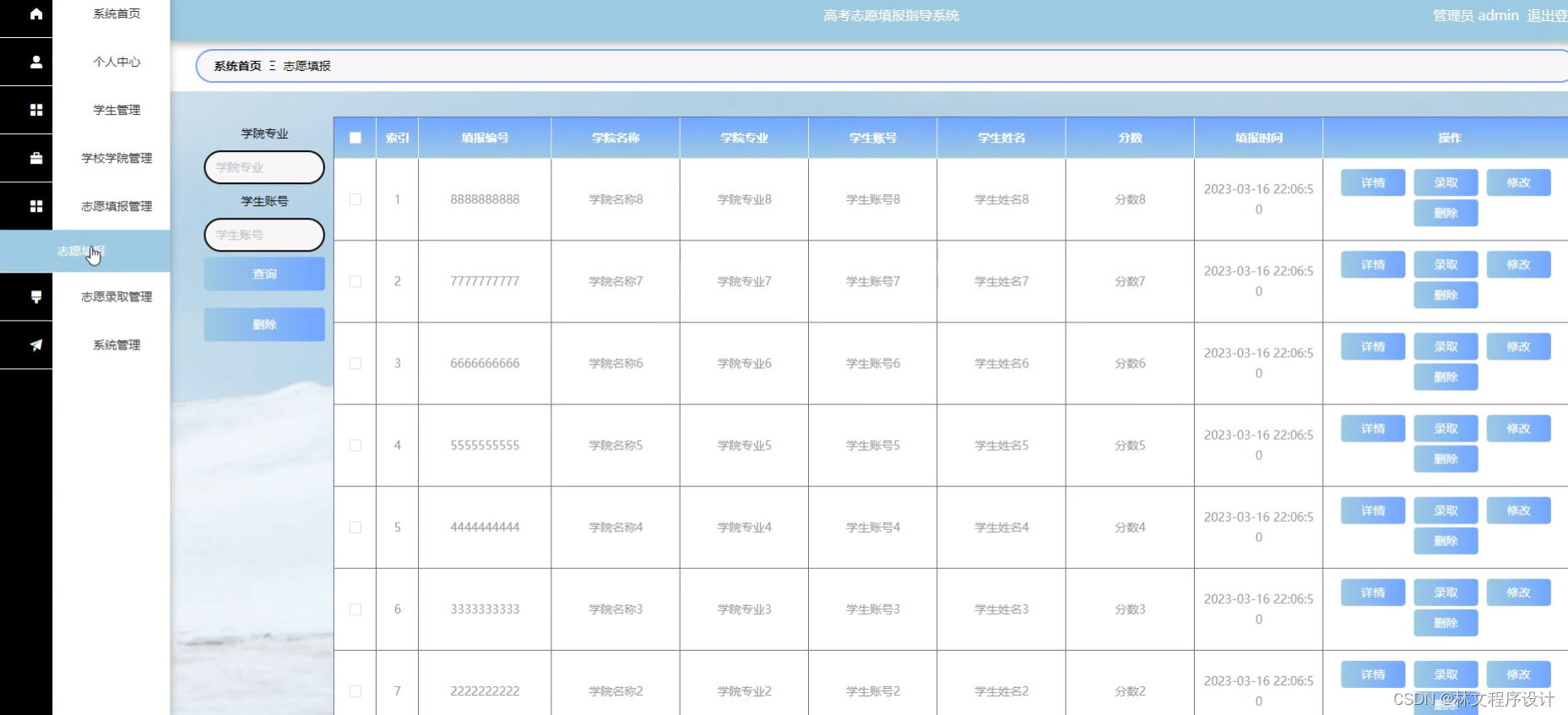Viewport: 1568px width, 715px height.
Task: Focus the 学院专业 search input field
Action: pyautogui.click(x=264, y=167)
